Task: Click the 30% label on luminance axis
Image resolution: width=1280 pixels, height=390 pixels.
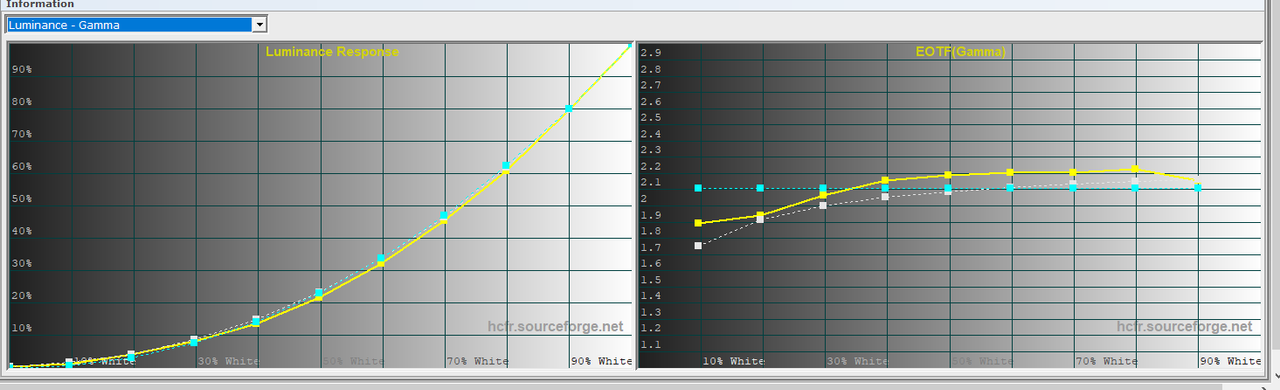Action: 22,264
